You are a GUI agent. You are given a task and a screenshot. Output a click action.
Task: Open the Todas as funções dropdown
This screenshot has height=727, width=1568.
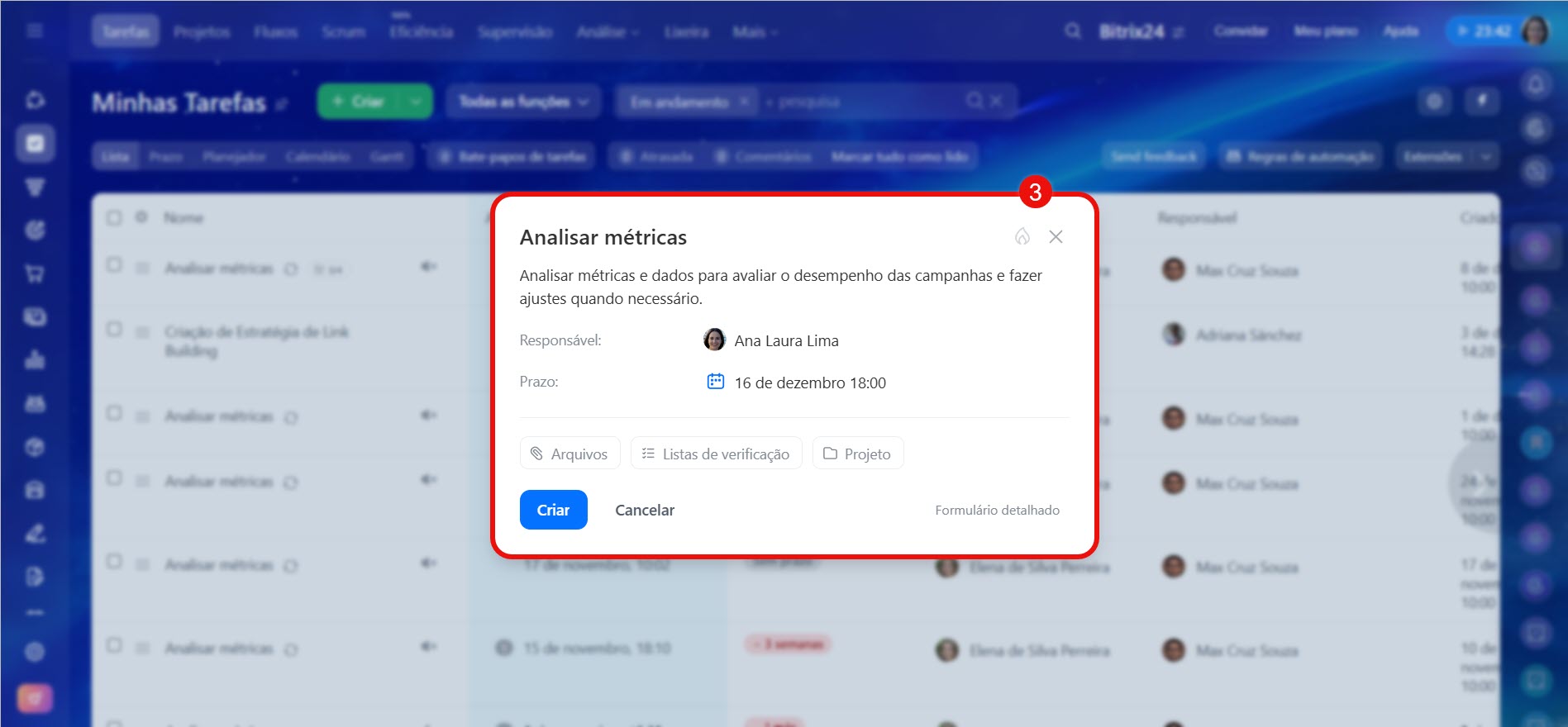(x=523, y=102)
